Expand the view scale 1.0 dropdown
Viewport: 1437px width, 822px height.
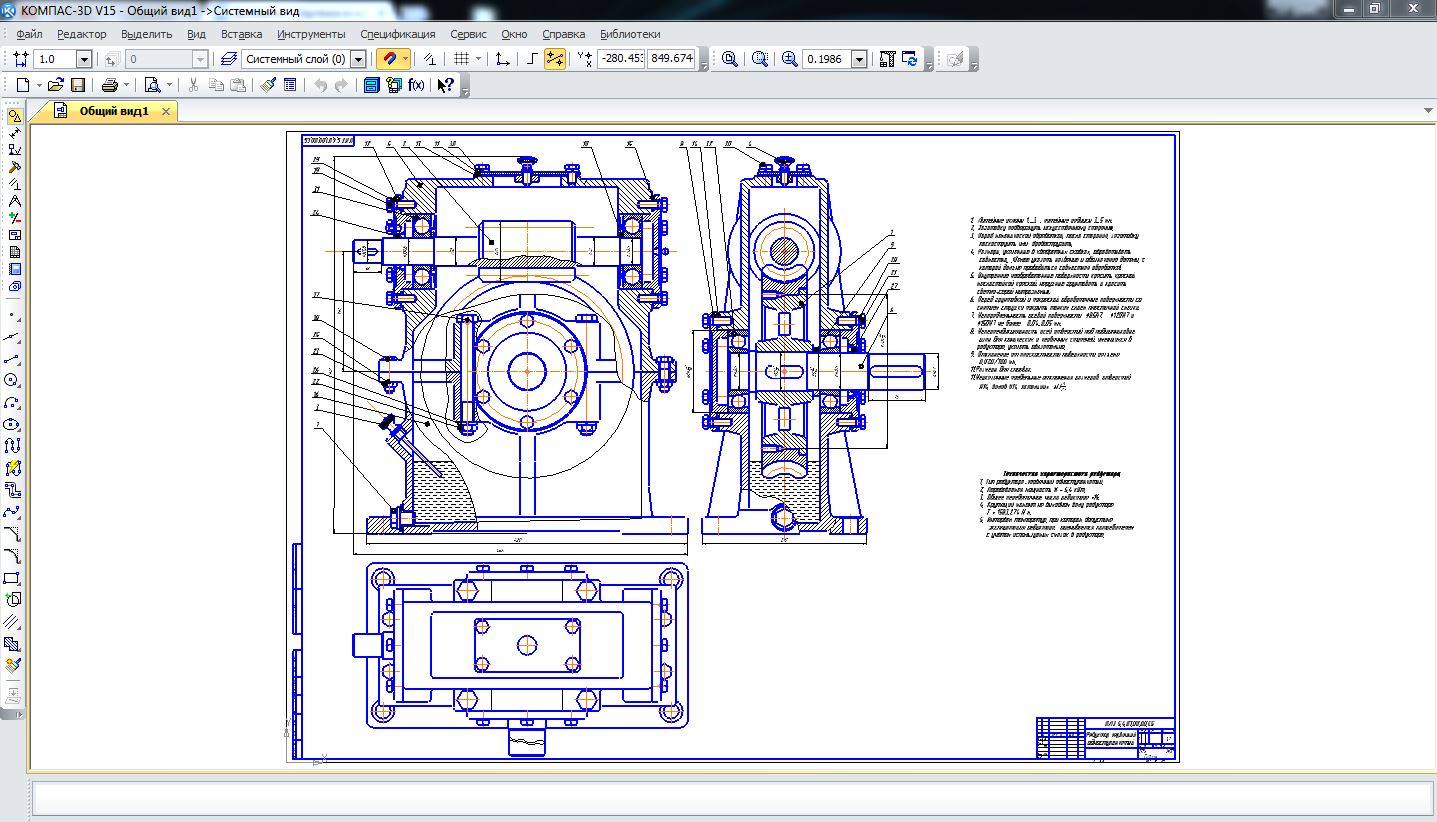click(84, 59)
